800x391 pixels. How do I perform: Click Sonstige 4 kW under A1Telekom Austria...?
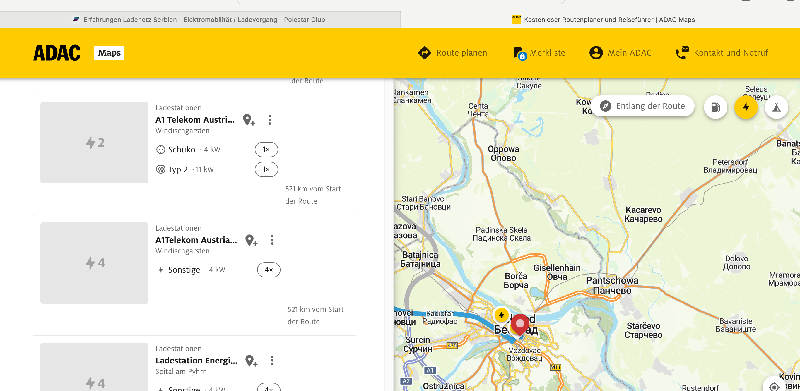tap(190, 270)
